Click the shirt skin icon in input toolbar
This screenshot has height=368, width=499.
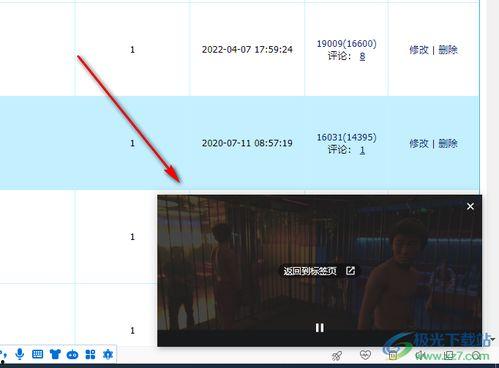click(x=55, y=354)
